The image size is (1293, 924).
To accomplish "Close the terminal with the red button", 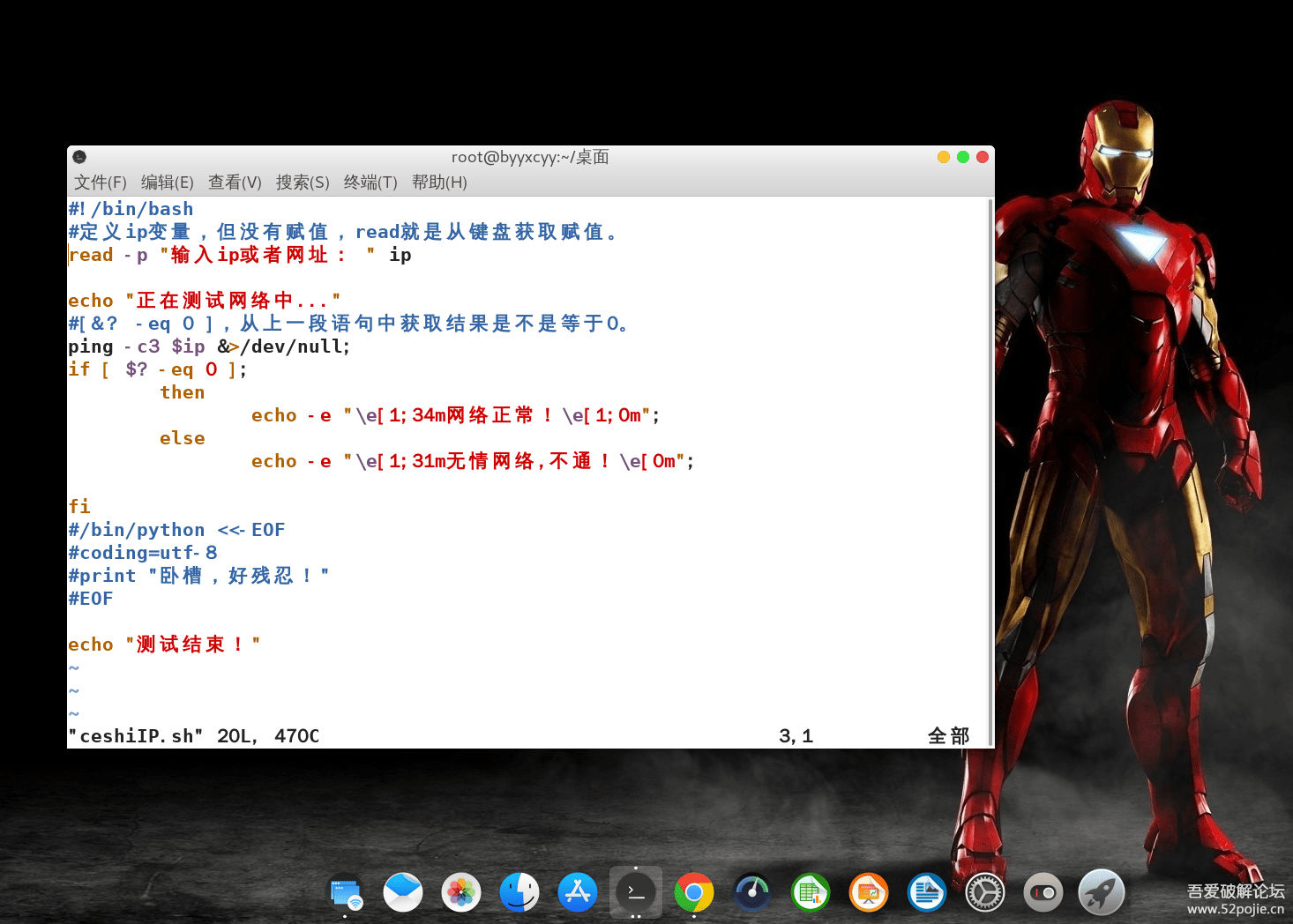I will tap(983, 157).
